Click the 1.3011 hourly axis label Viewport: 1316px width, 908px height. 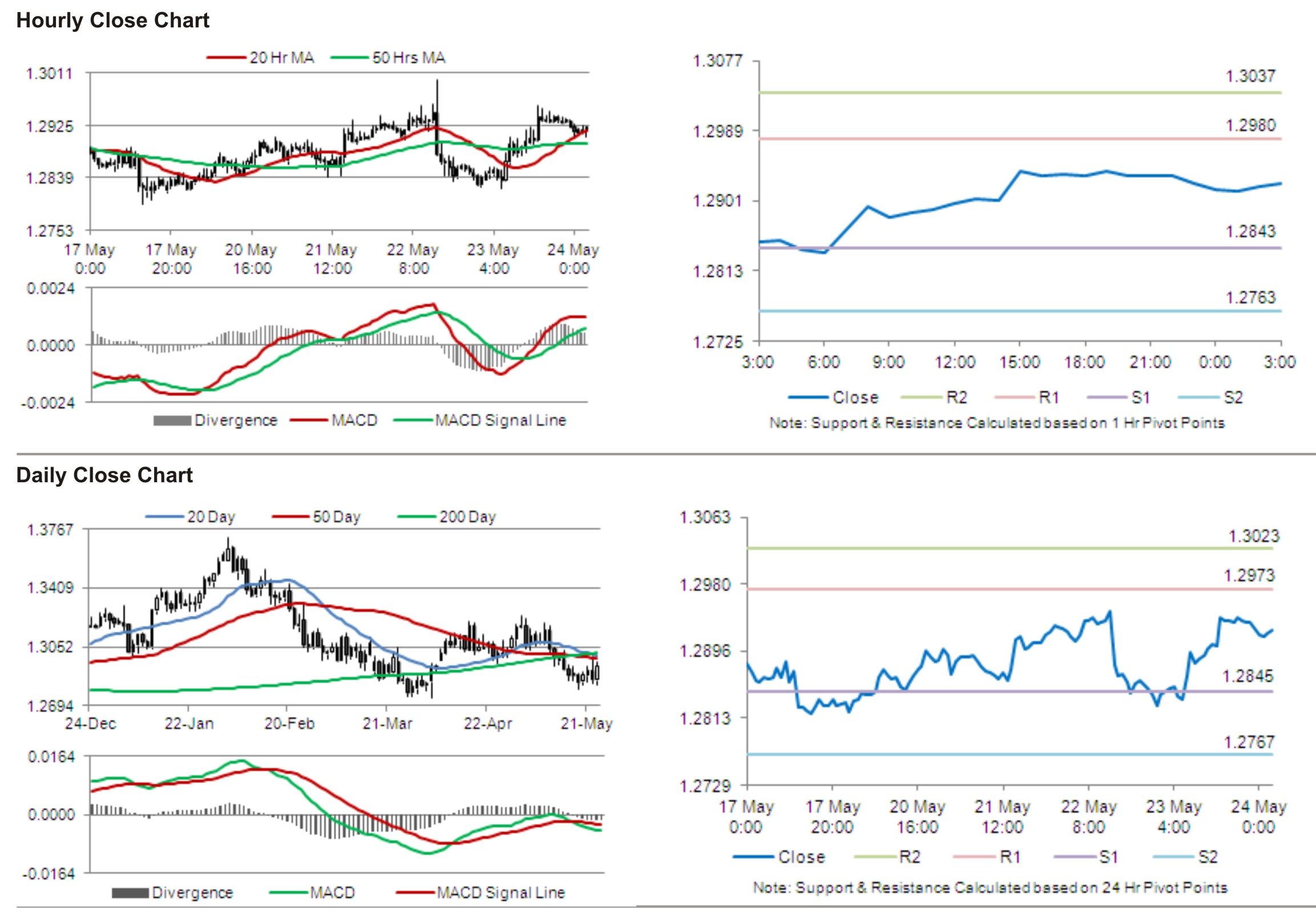click(50, 74)
